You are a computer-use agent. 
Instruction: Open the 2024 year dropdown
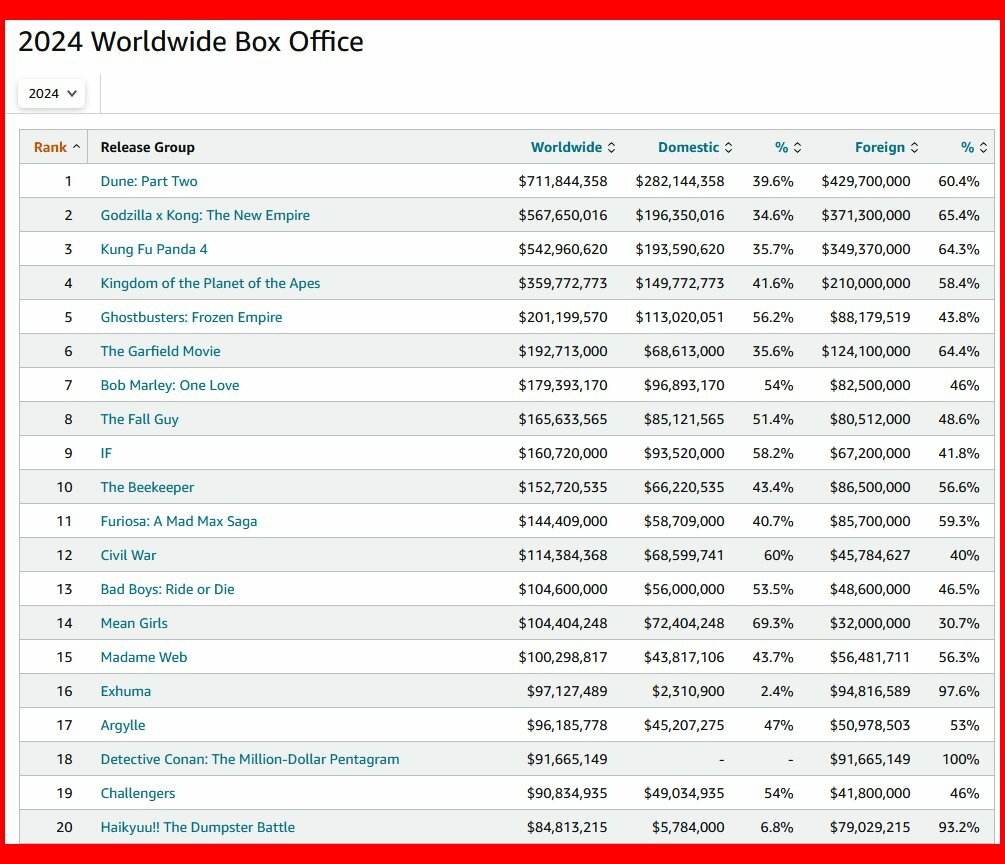[x=51, y=94]
